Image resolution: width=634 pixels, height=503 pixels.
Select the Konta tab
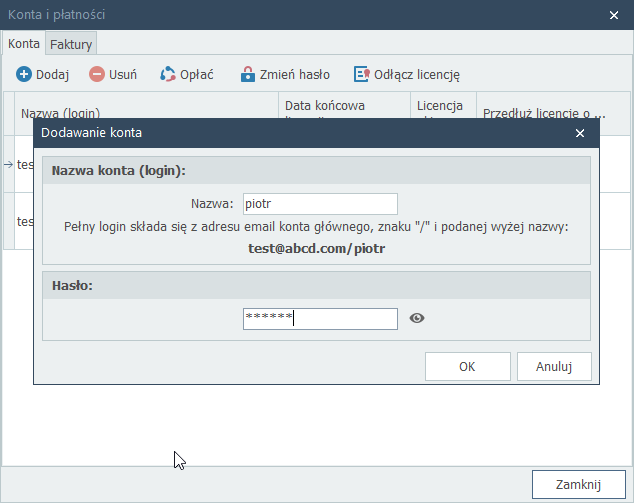(24, 44)
